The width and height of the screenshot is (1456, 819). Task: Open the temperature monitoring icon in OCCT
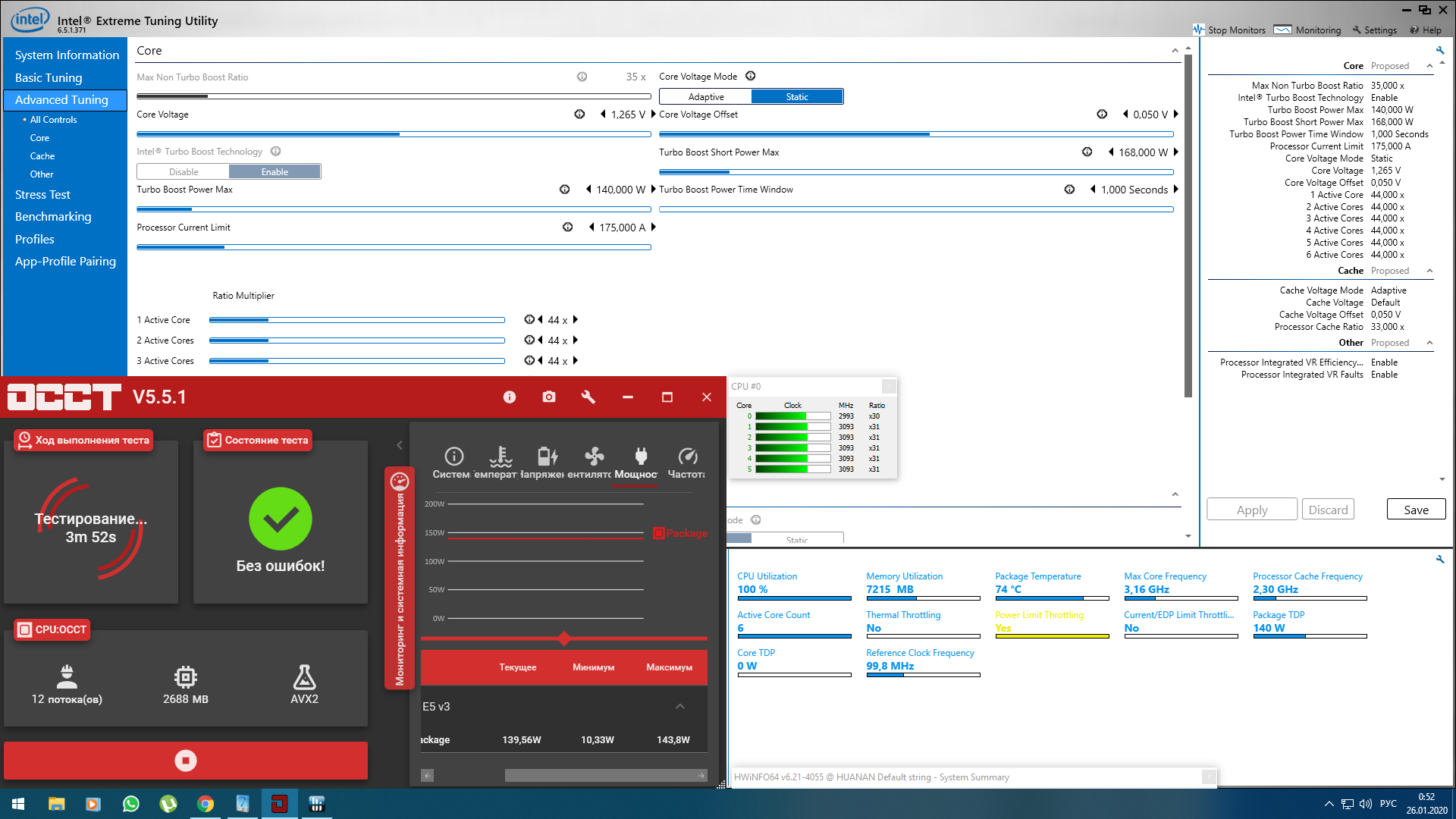[500, 457]
